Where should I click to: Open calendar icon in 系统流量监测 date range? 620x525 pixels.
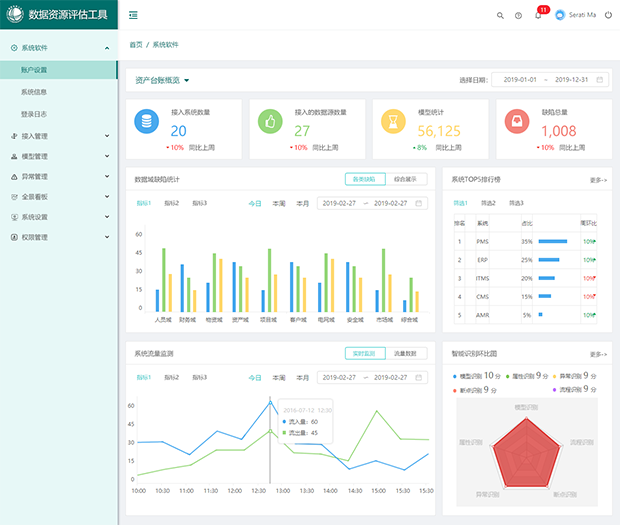tap(419, 378)
